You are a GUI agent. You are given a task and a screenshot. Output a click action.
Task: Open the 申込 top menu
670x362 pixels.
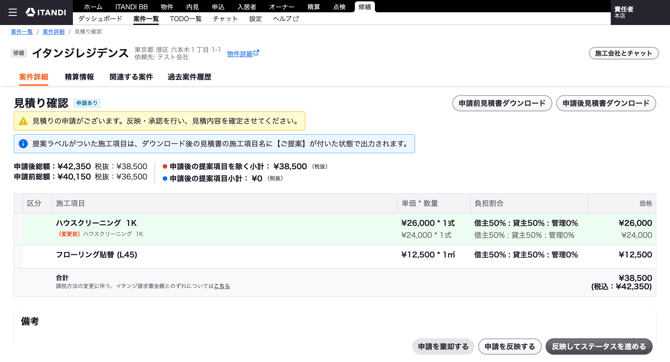[x=218, y=7]
